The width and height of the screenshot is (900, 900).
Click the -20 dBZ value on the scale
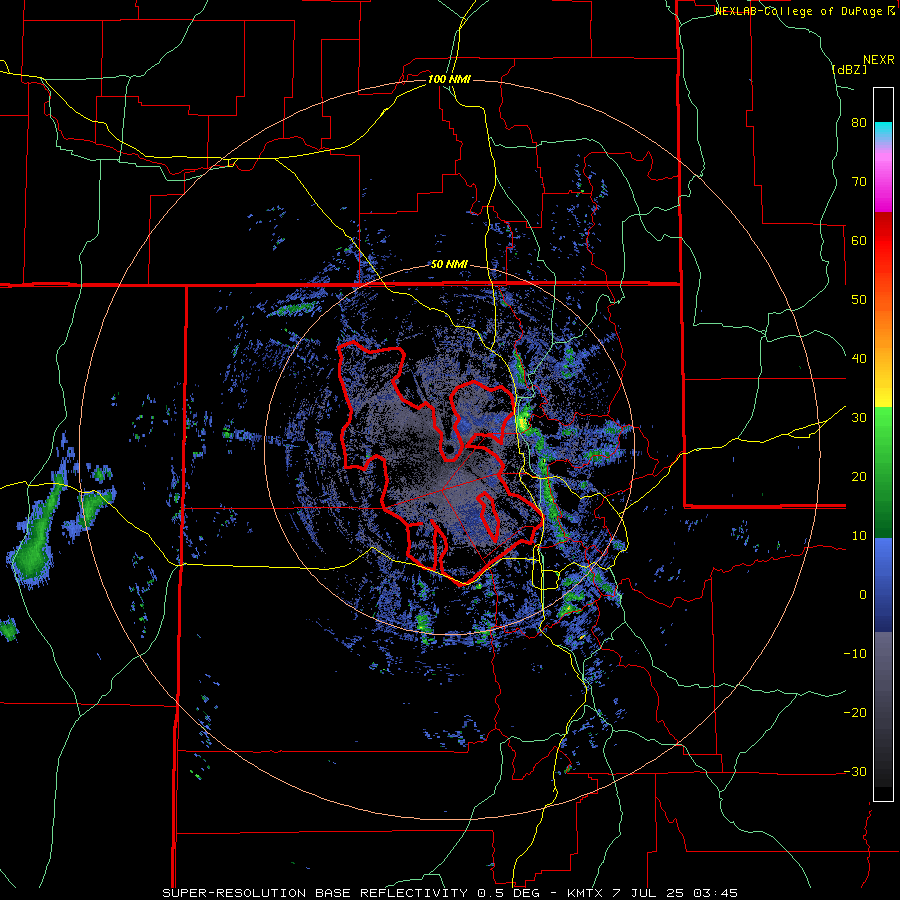point(855,713)
